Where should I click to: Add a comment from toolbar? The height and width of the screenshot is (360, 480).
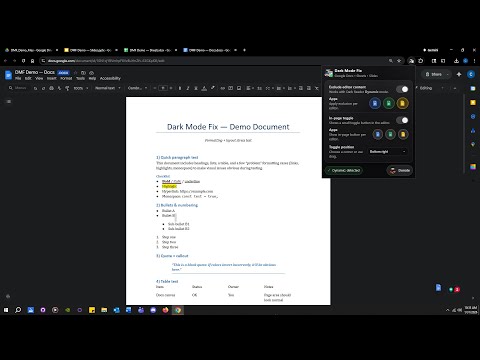[231, 88]
